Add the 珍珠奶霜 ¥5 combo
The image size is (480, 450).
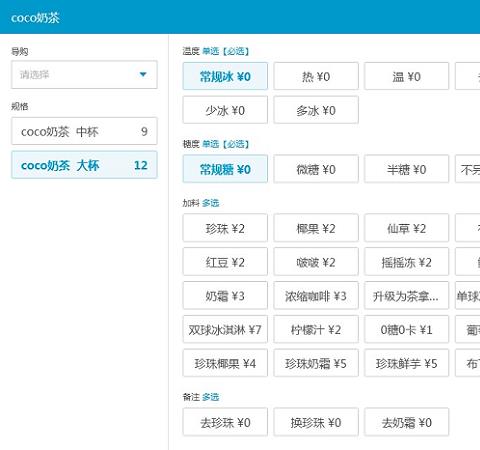(316, 363)
